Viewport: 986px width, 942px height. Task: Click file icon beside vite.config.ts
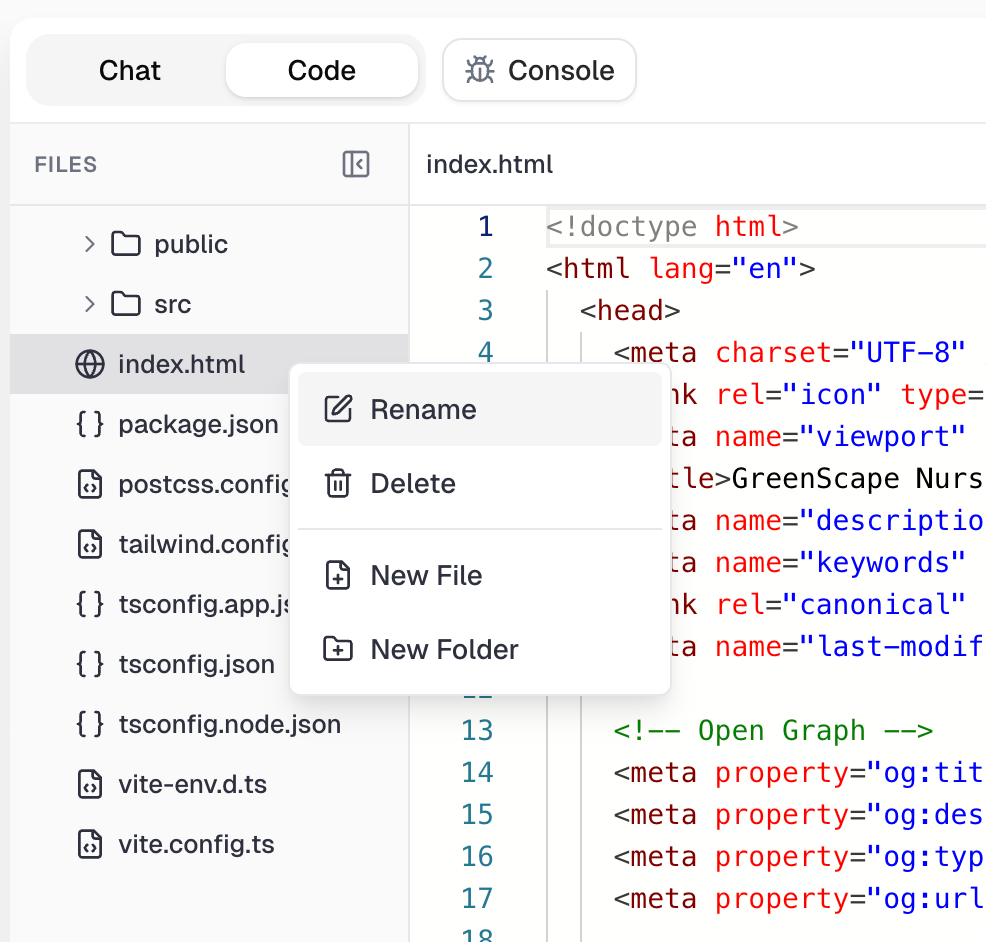(x=90, y=845)
